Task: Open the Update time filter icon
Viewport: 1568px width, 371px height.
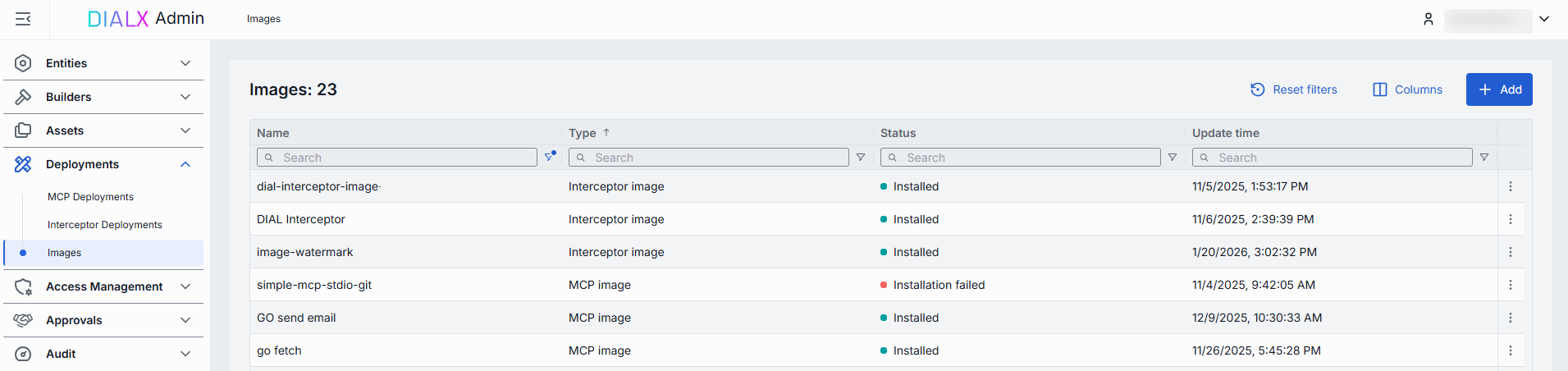Action: pyautogui.click(x=1484, y=158)
